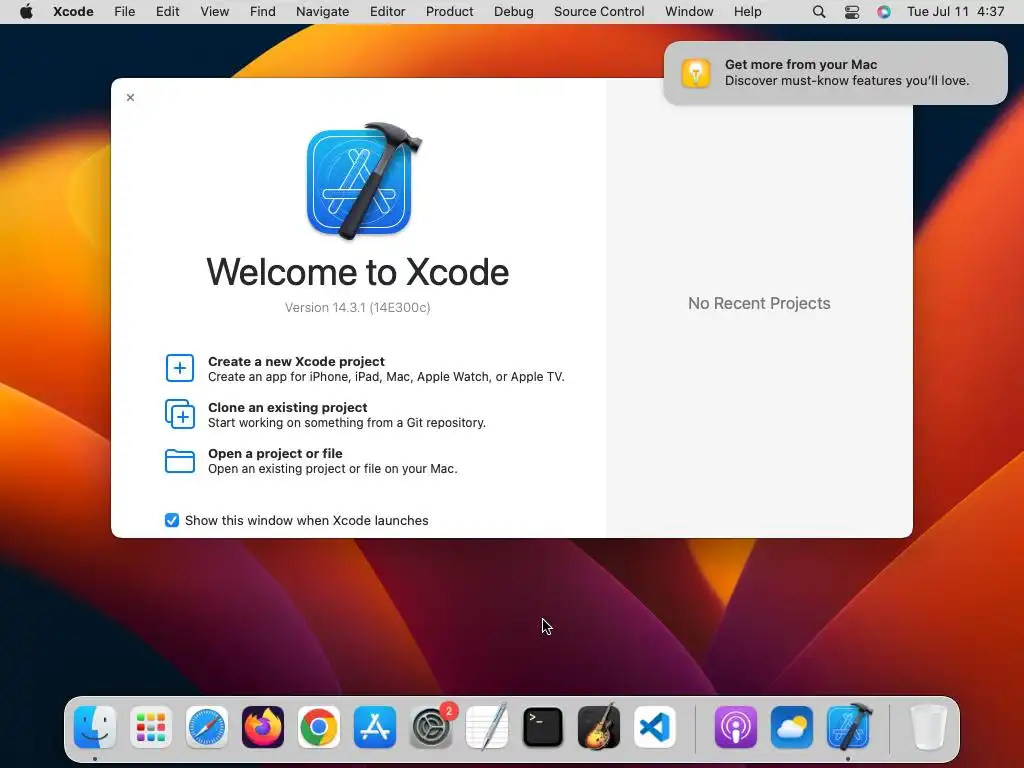Open the Debug menu
This screenshot has width=1024, height=768.
click(x=513, y=12)
